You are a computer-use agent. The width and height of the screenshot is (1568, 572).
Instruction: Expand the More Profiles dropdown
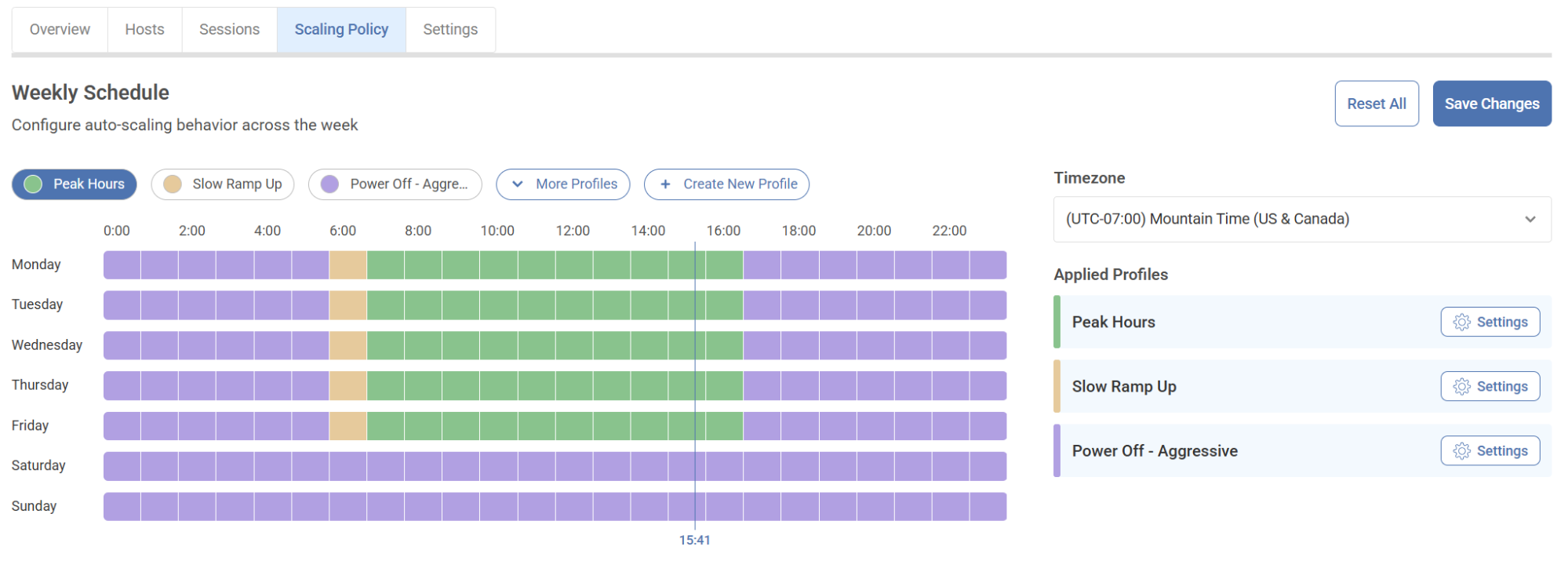pyautogui.click(x=563, y=184)
